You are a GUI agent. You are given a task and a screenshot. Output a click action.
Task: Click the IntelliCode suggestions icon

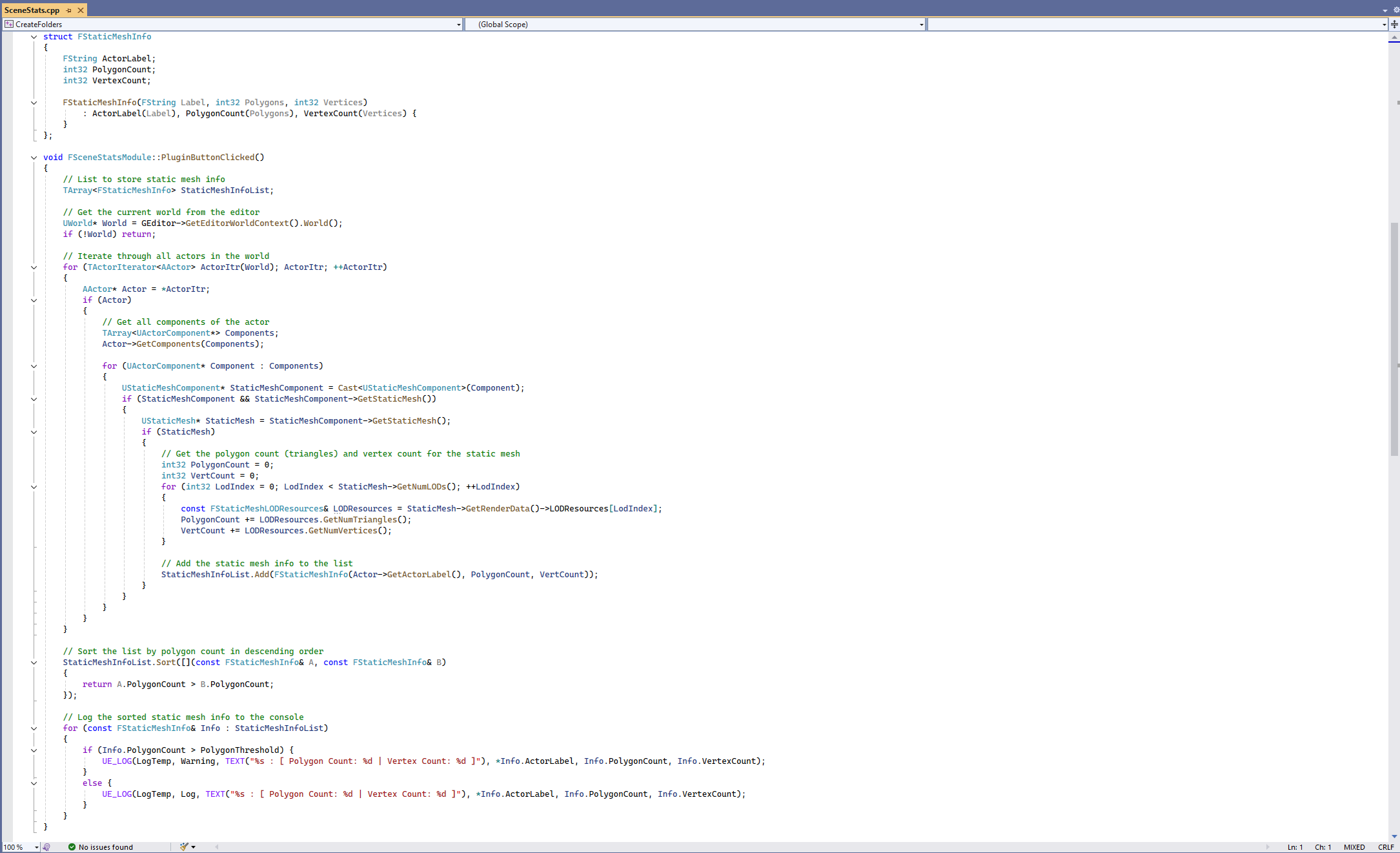pos(46,847)
